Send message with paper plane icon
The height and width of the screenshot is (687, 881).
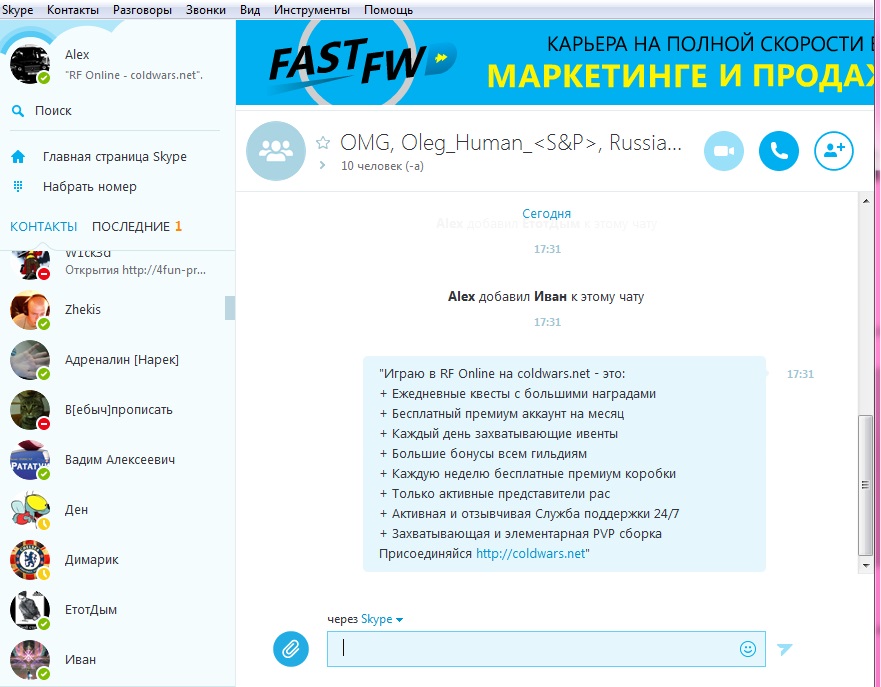(x=784, y=649)
